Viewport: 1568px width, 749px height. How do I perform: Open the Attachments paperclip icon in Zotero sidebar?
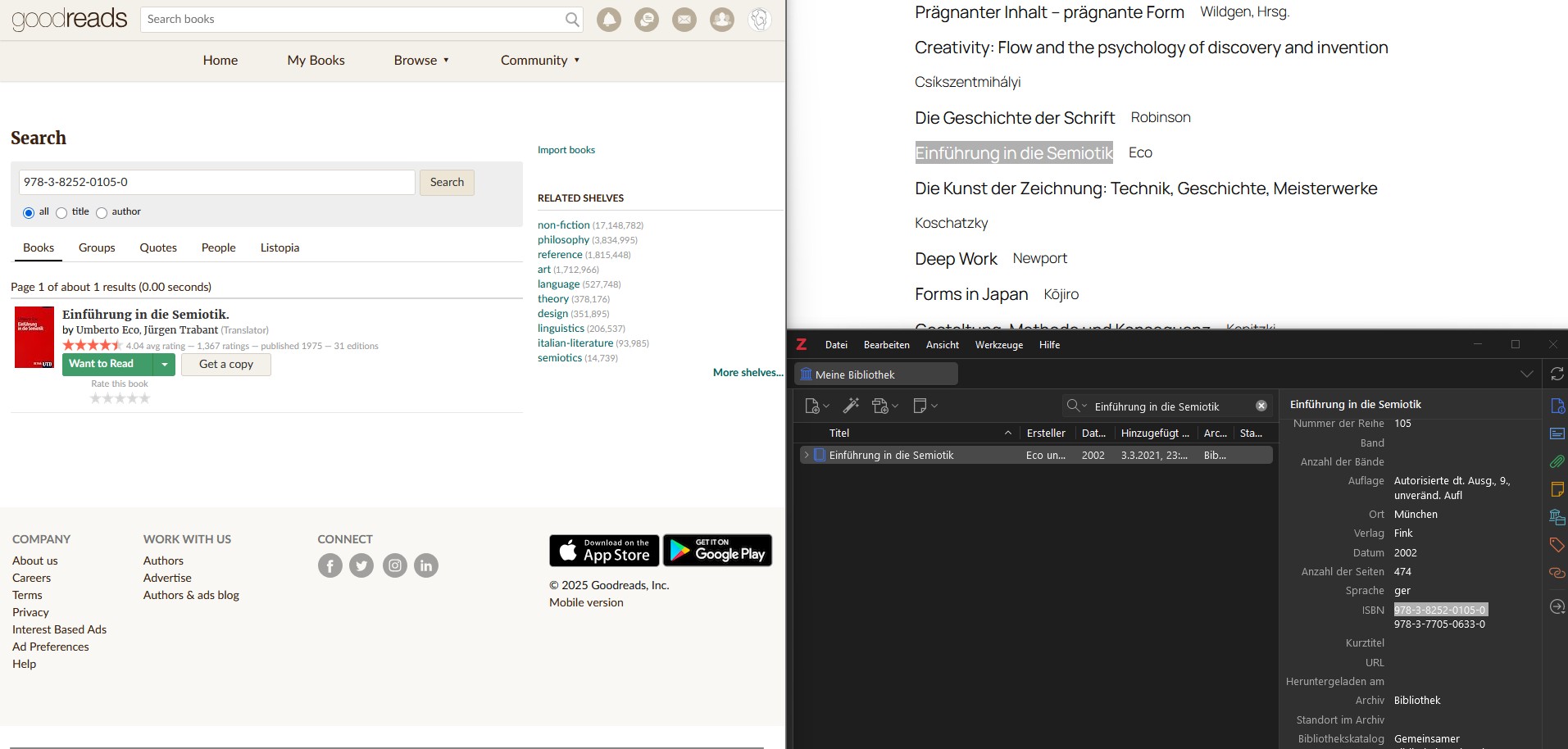[x=1557, y=461]
